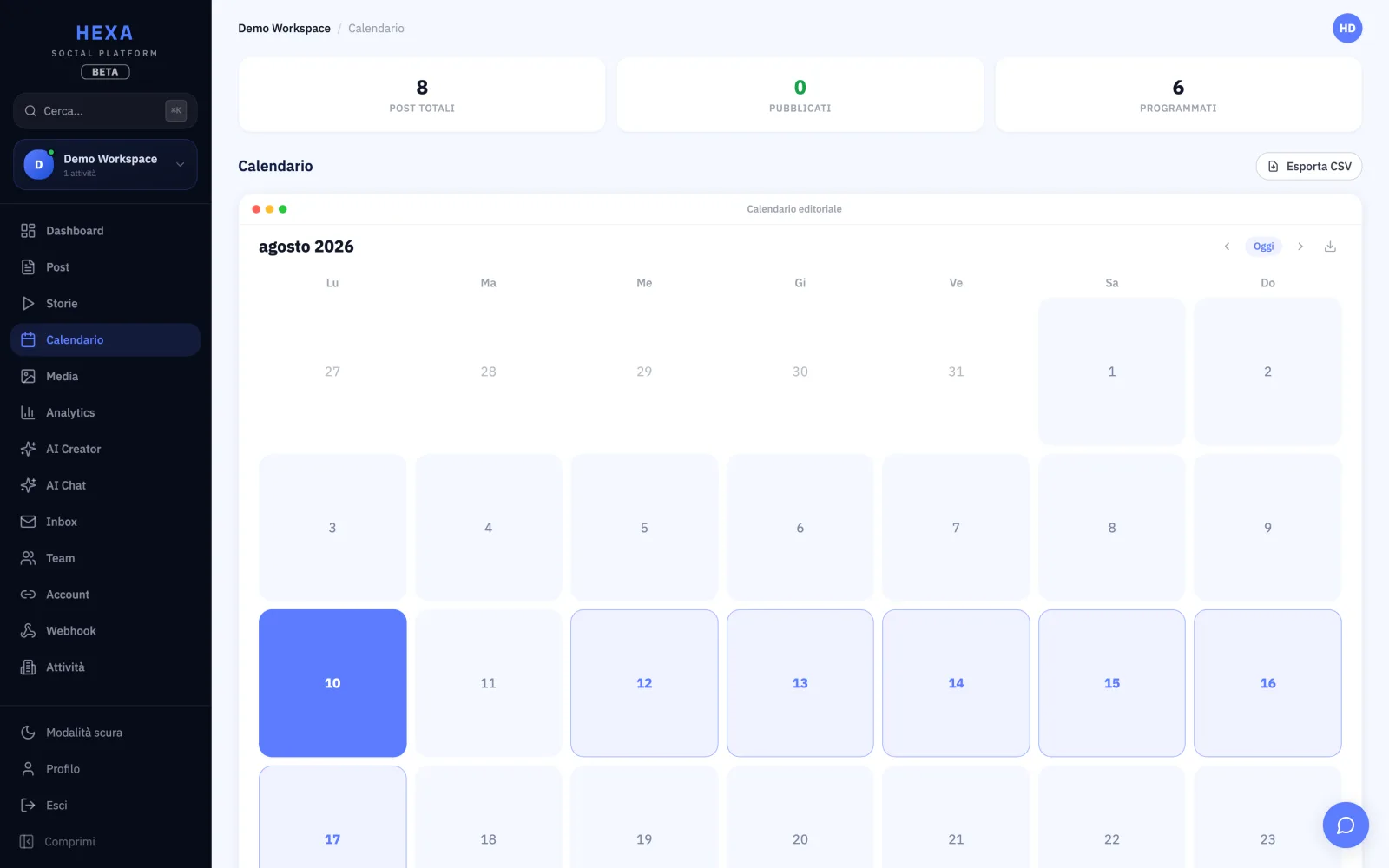Select August 10 in the calendar

[332, 683]
